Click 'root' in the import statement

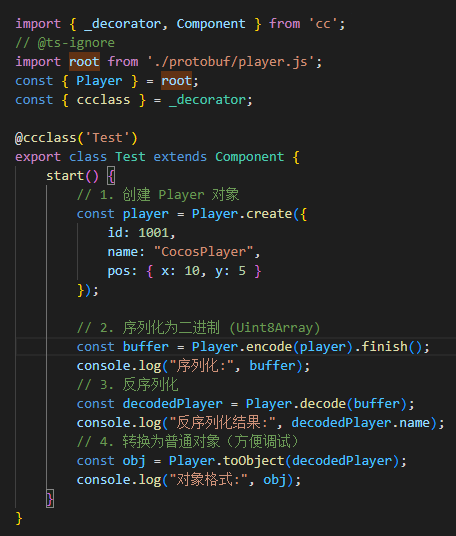(x=84, y=62)
